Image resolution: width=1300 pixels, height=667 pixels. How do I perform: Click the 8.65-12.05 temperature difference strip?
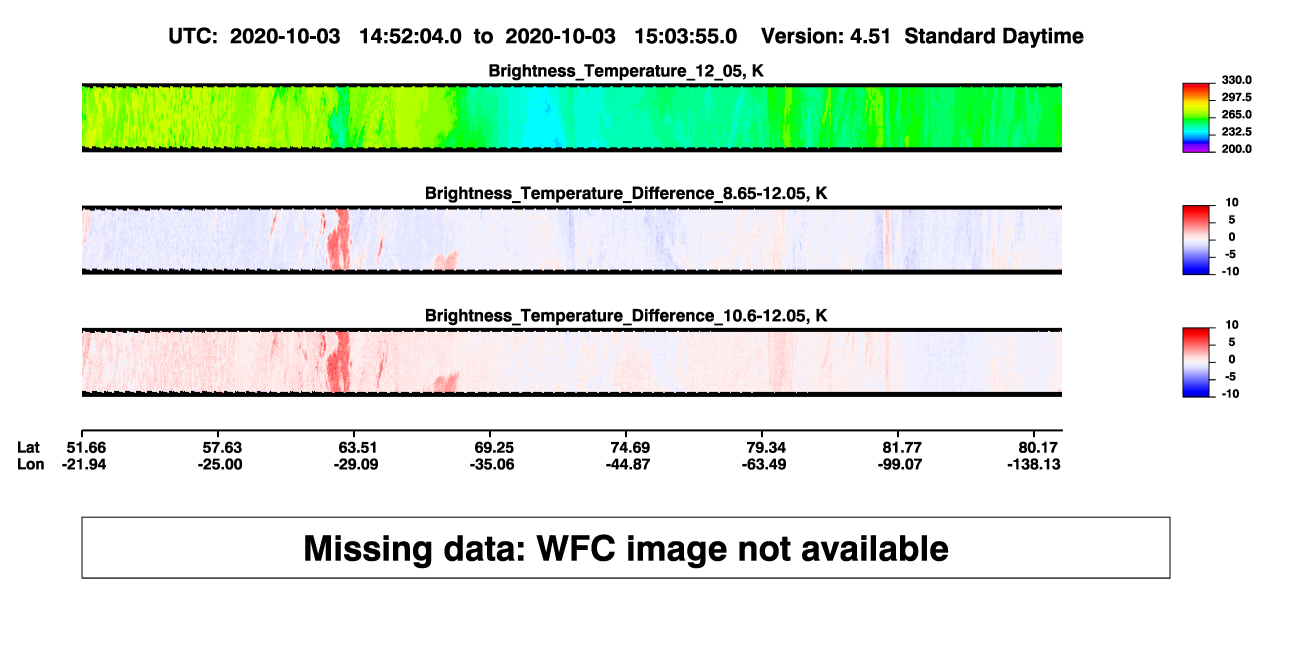[x=571, y=240]
